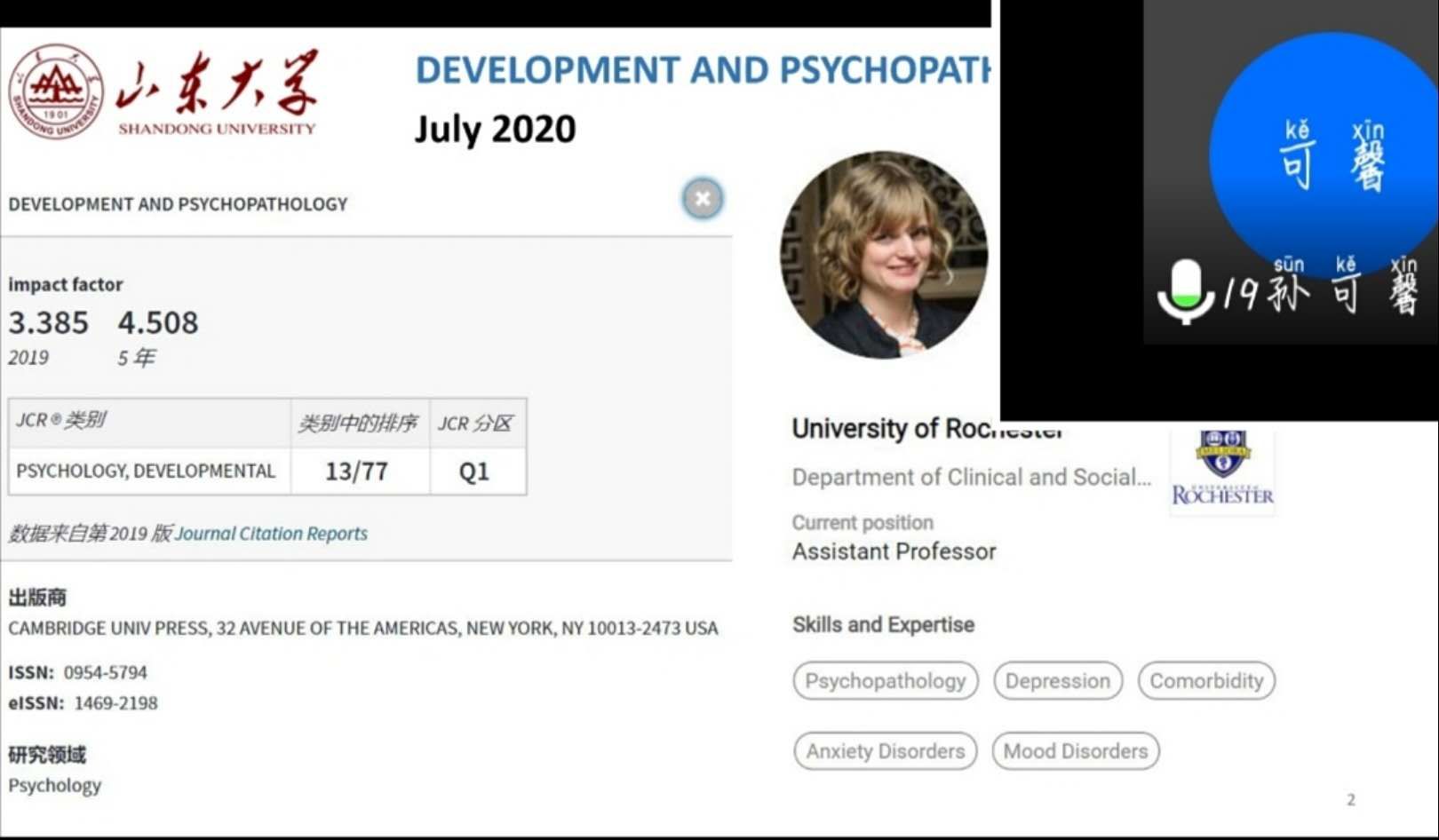
Task: Select the Anxiety Disorders skill tag
Action: point(885,751)
